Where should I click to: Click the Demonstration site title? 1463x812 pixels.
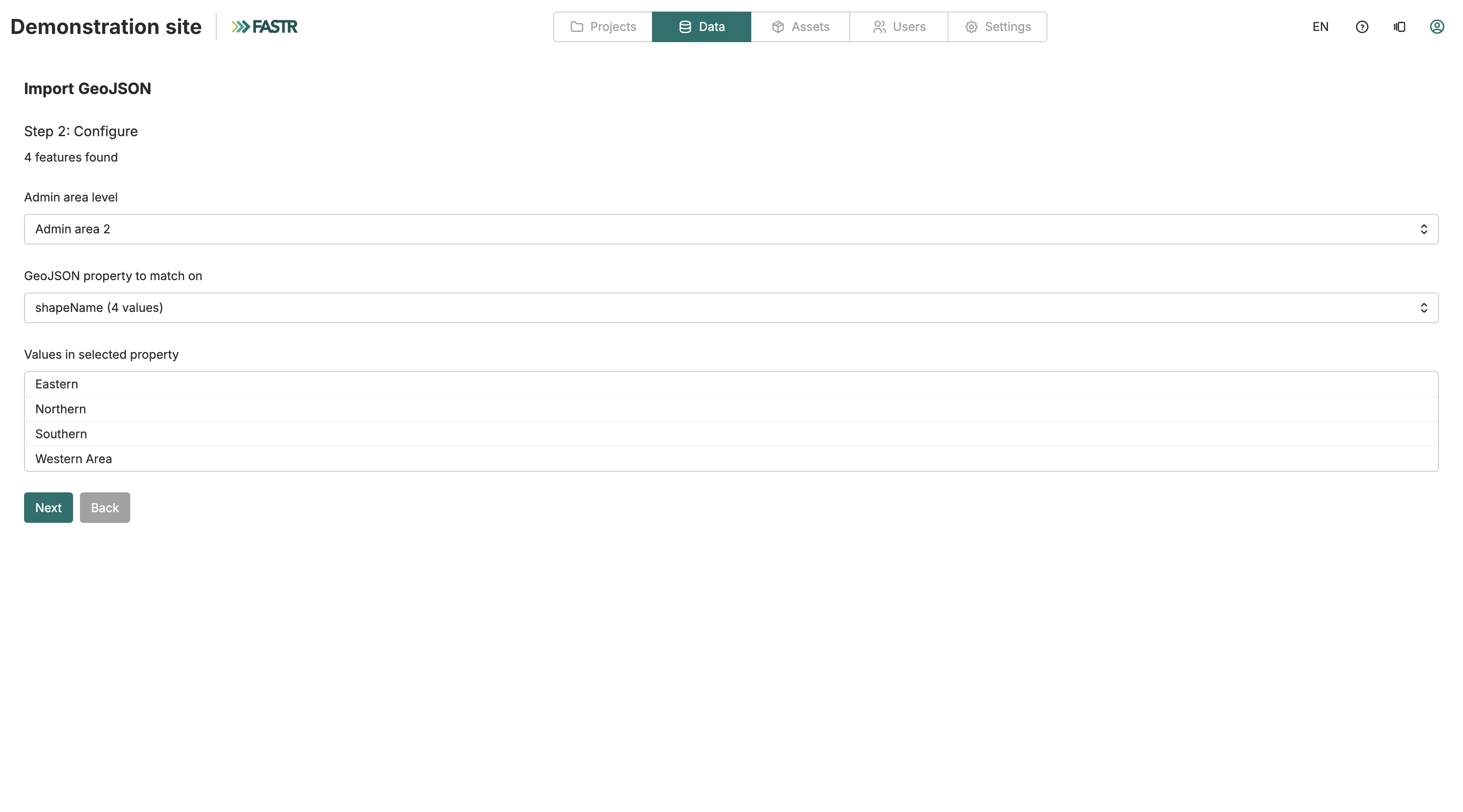point(106,27)
